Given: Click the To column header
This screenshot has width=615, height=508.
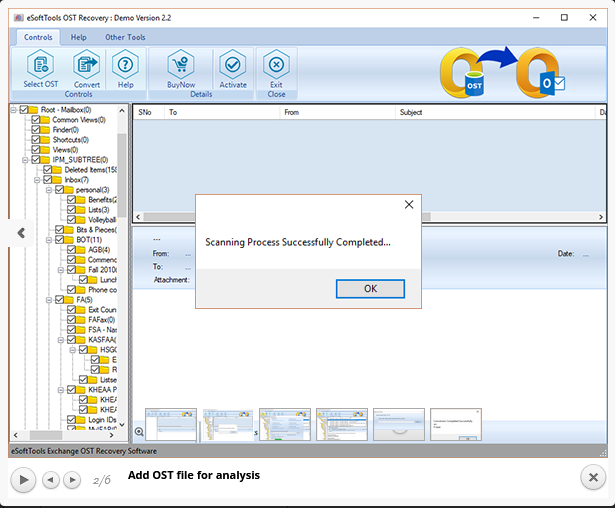Looking at the screenshot, I should point(222,112).
